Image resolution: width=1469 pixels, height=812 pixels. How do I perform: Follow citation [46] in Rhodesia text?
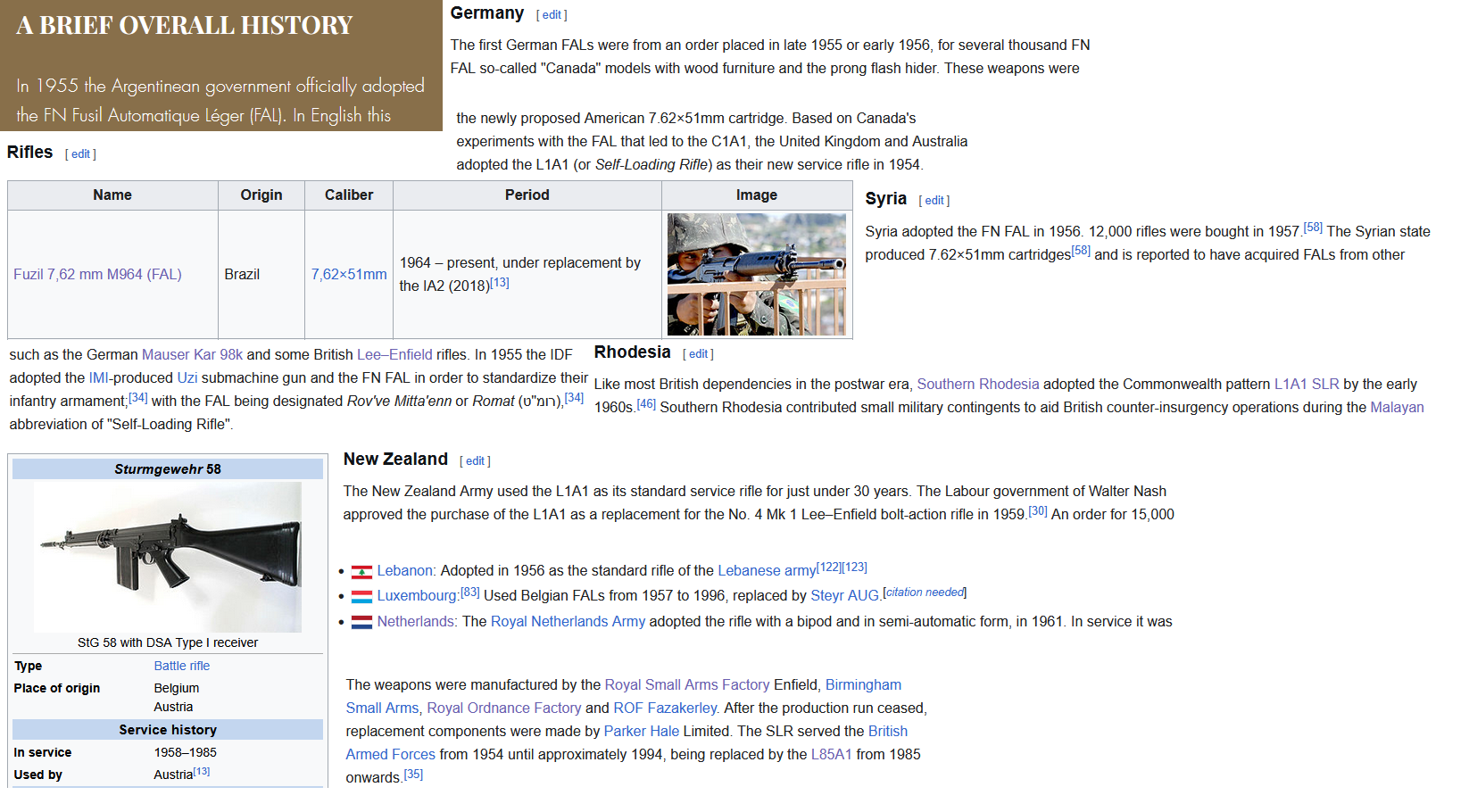[x=646, y=404]
